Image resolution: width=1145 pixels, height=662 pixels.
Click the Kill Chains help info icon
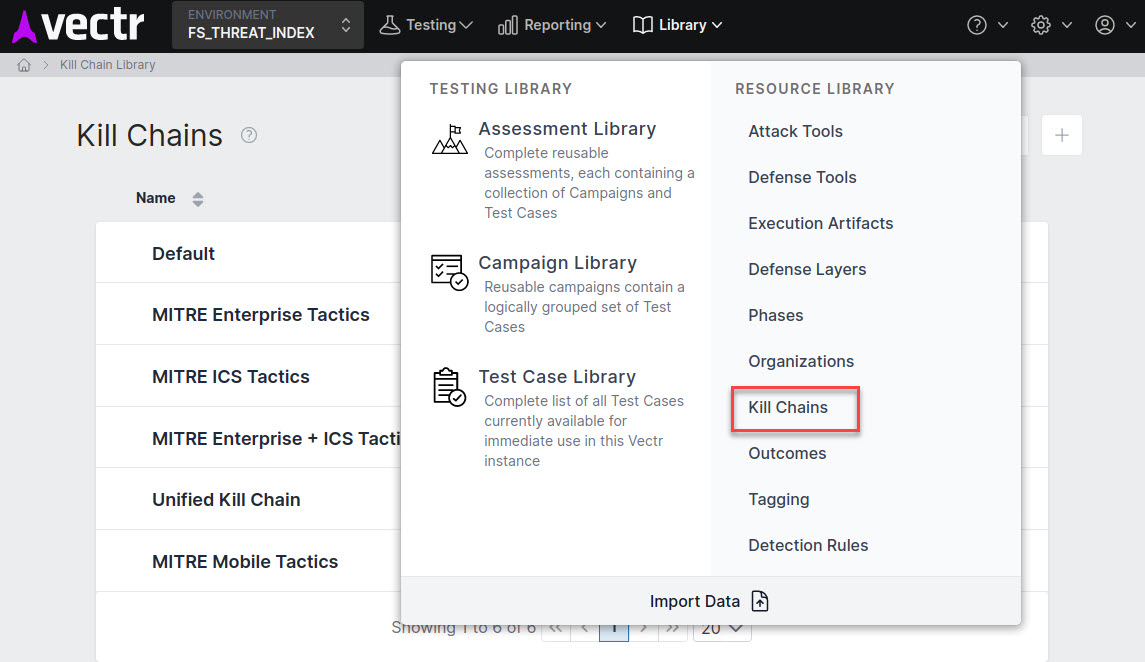[249, 135]
